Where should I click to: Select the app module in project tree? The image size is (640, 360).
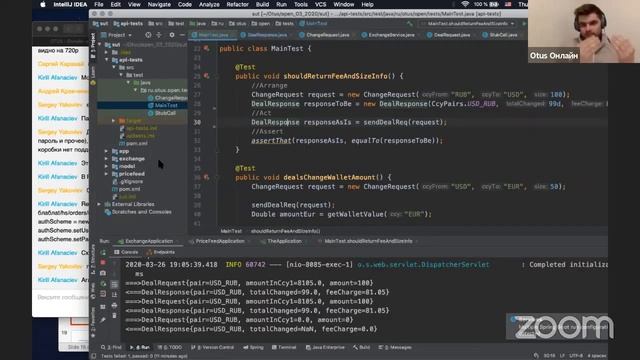pyautogui.click(x=124, y=151)
